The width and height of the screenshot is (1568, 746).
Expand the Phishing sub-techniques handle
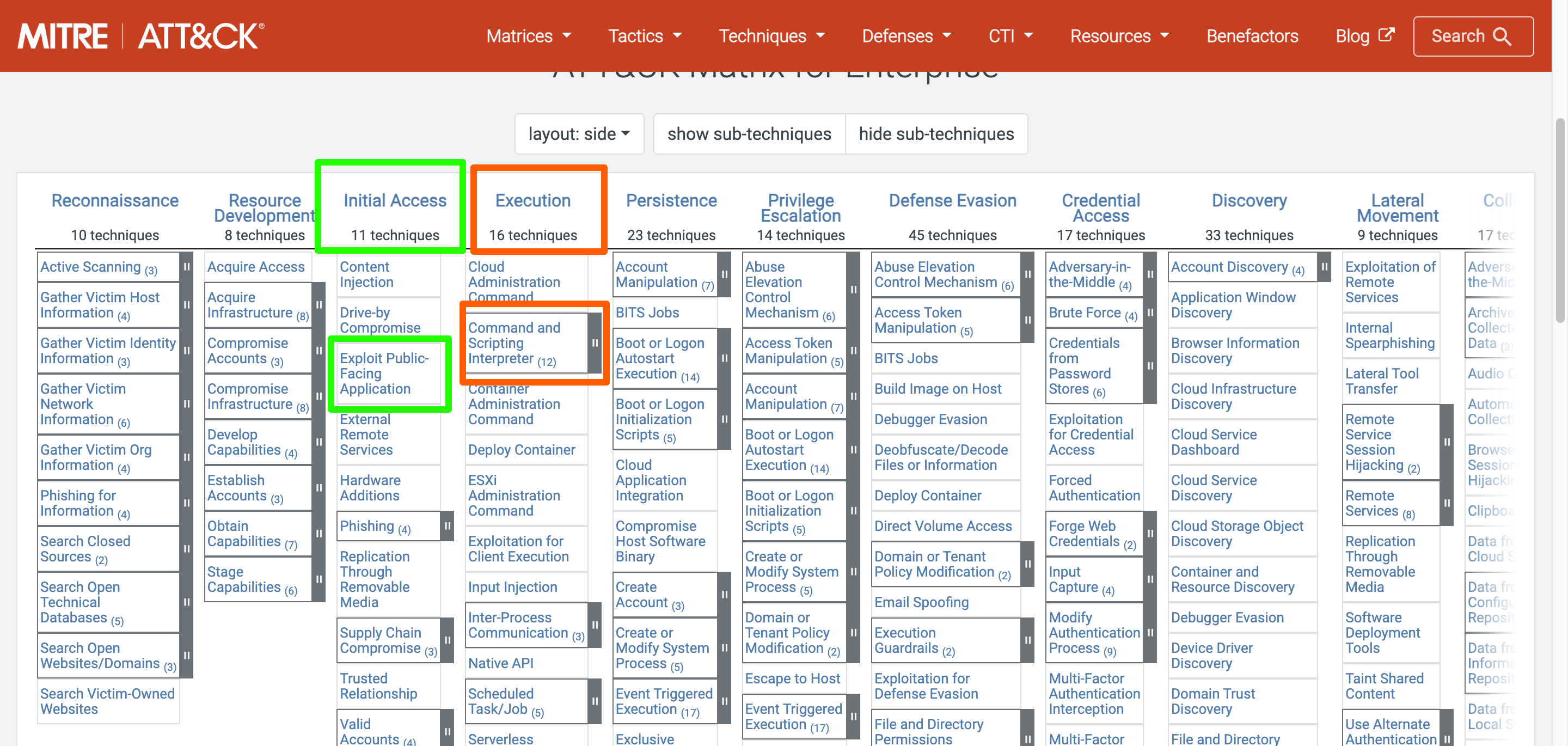[x=448, y=526]
